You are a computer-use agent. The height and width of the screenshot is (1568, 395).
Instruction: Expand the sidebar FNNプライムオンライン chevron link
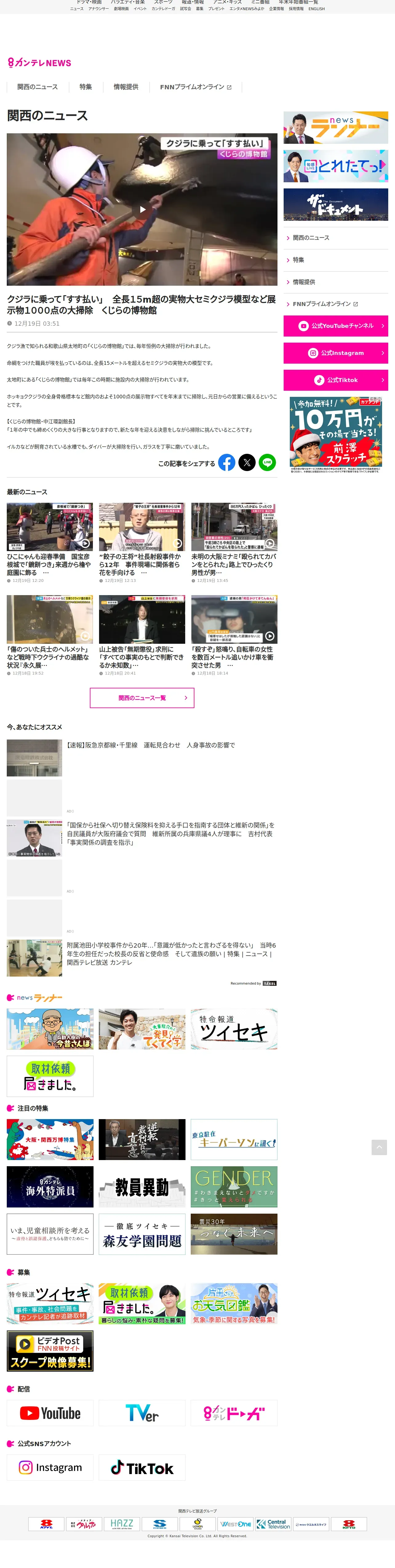(335, 304)
